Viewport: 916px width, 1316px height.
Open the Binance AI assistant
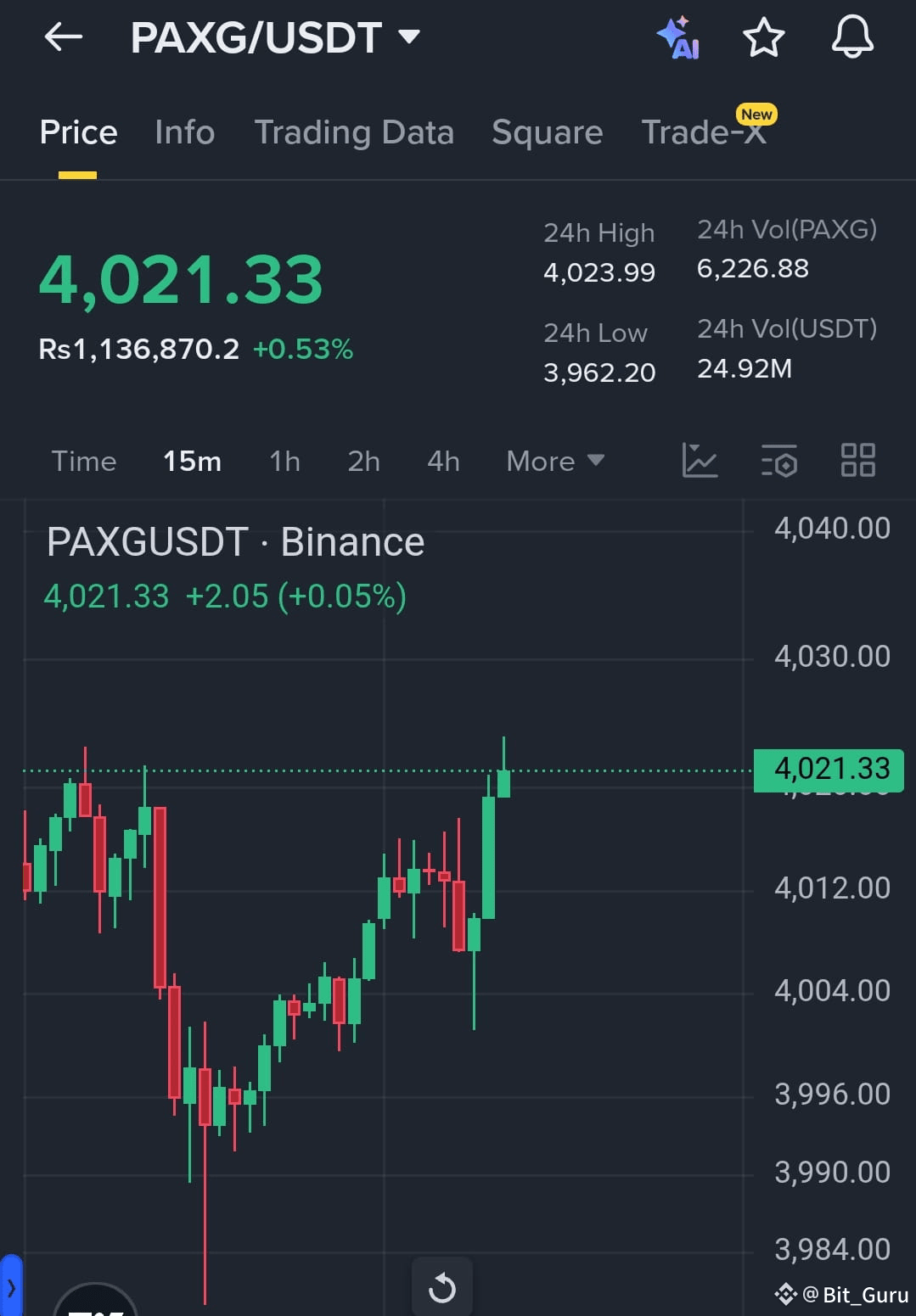pos(677,37)
